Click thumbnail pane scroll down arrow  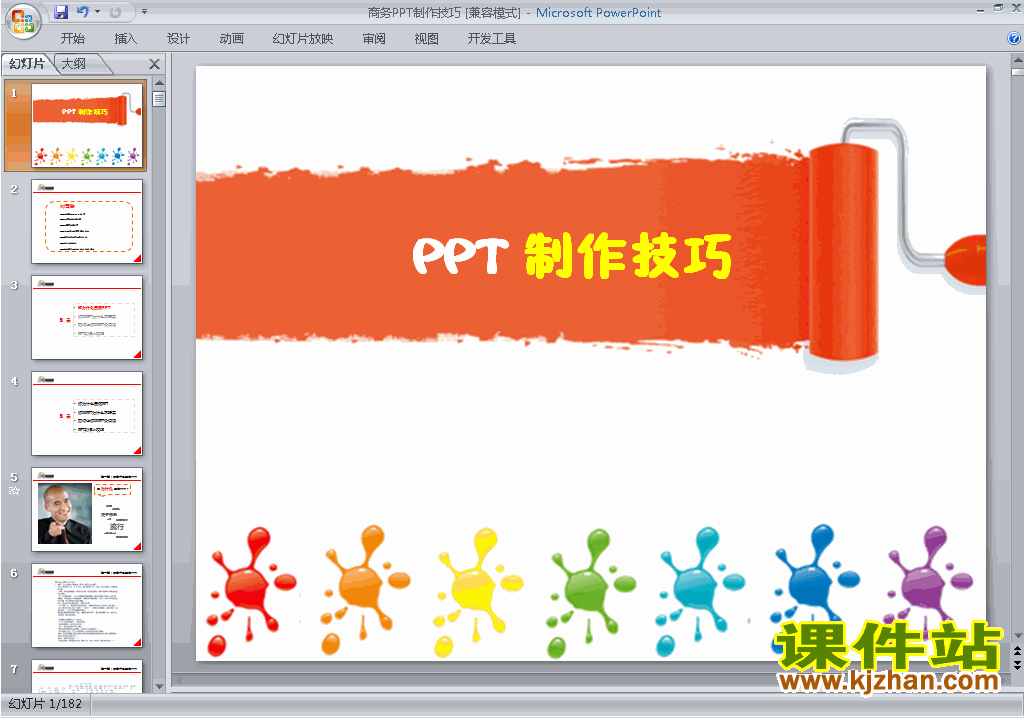pos(159,686)
